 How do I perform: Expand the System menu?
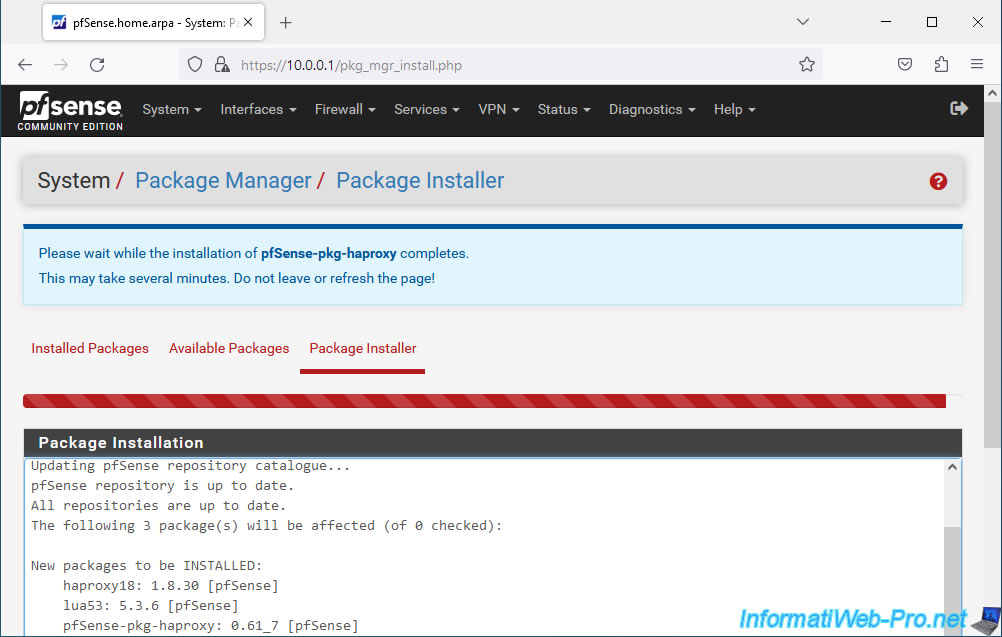pos(171,109)
